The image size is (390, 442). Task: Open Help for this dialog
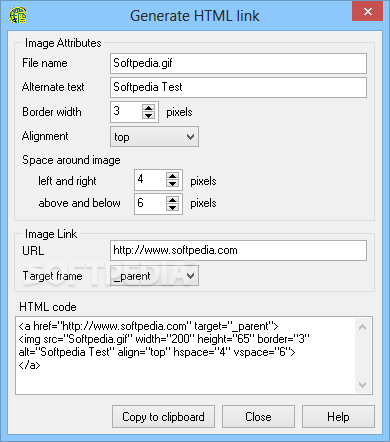click(x=338, y=417)
